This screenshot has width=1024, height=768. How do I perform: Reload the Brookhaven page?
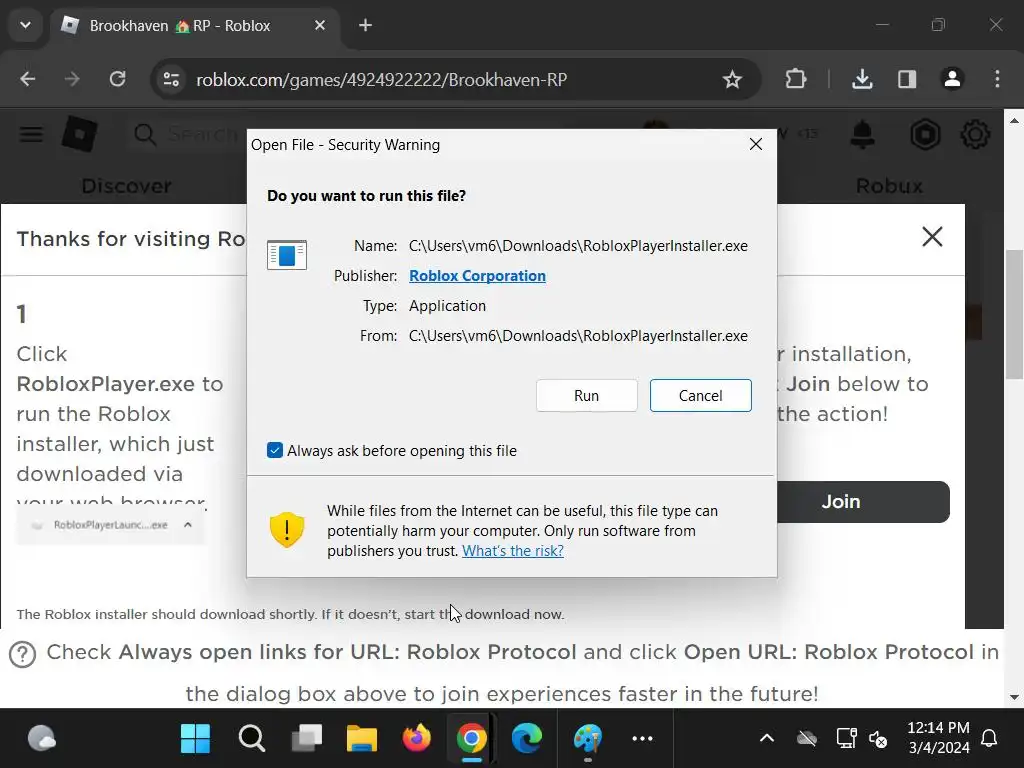(118, 79)
